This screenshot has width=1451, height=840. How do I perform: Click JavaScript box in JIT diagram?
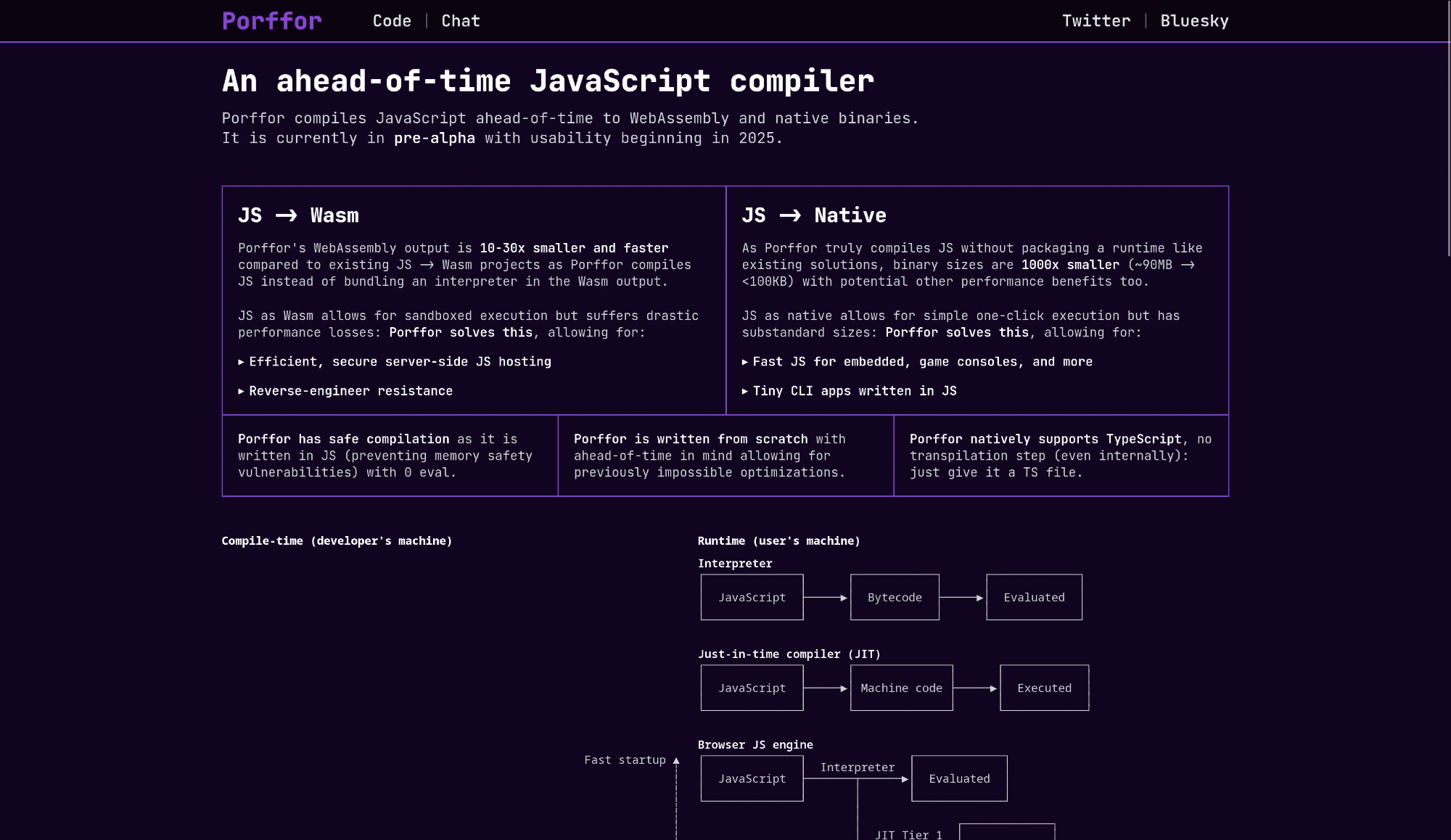pos(752,688)
